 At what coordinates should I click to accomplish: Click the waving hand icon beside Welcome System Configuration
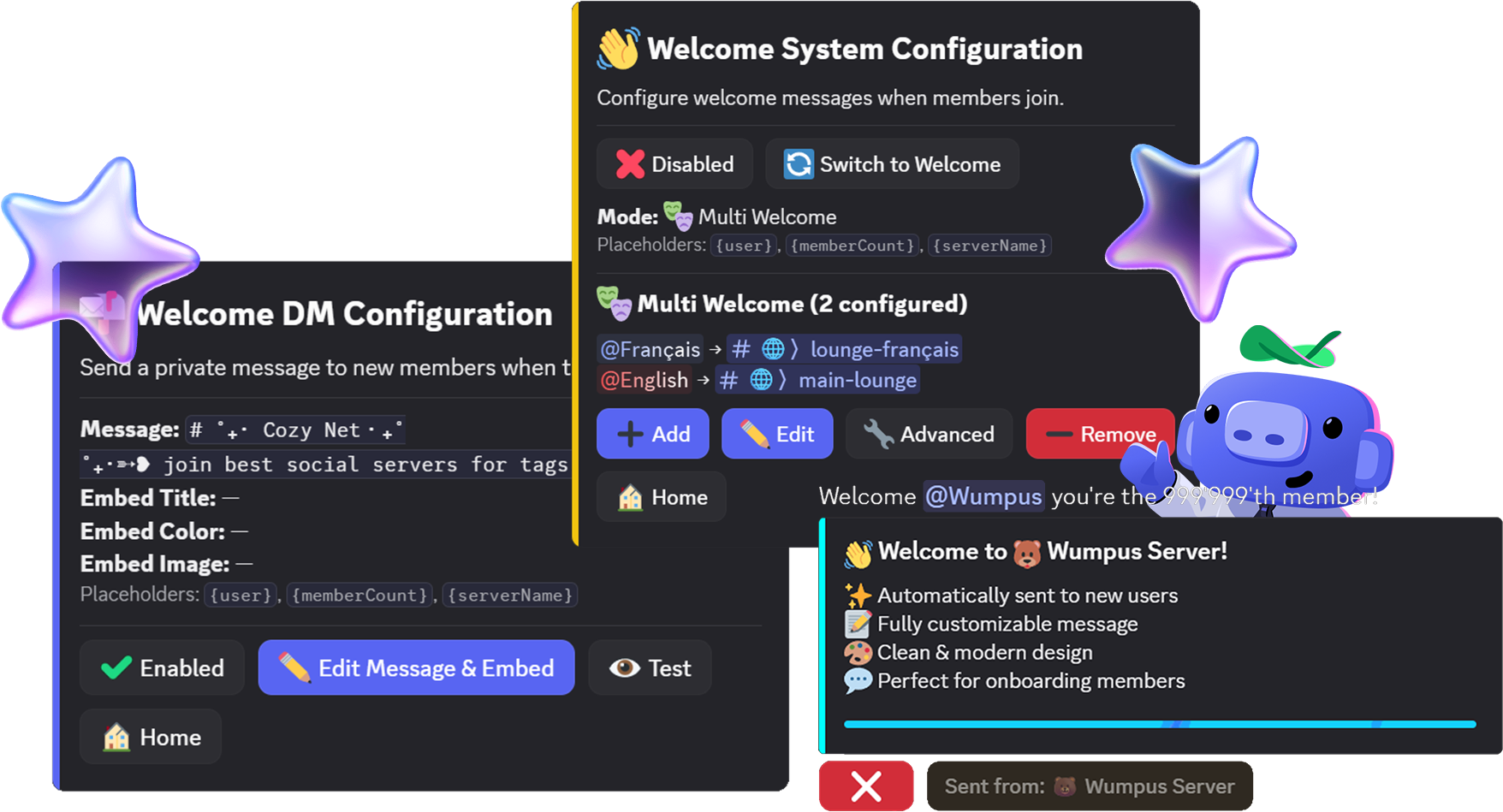tap(621, 49)
